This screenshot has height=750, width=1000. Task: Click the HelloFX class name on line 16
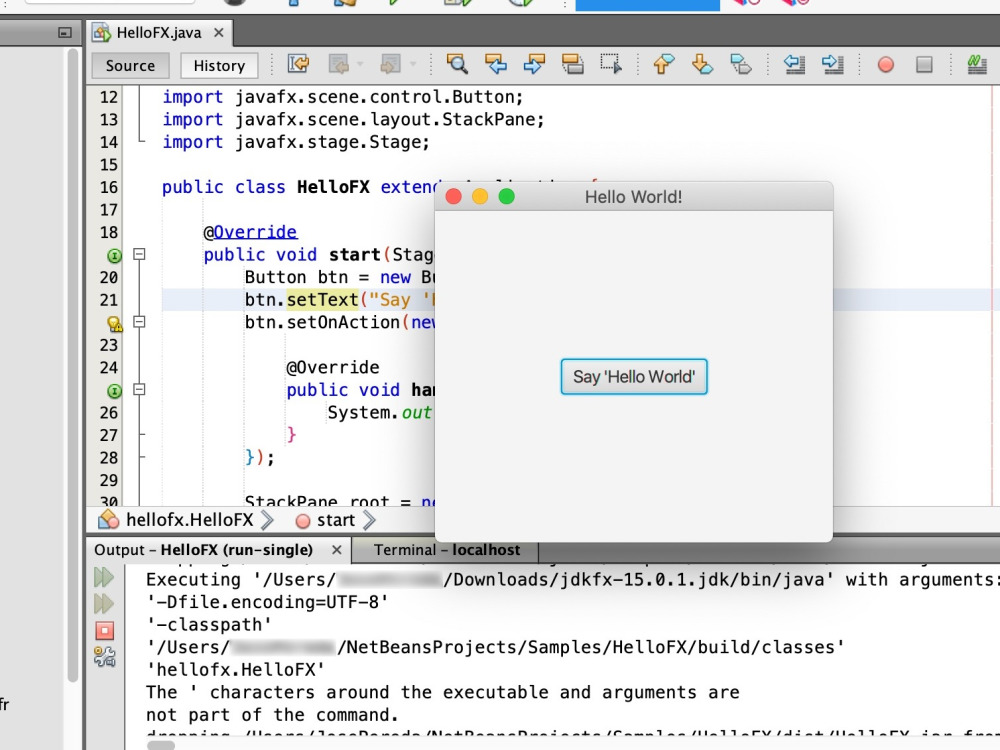click(x=333, y=187)
